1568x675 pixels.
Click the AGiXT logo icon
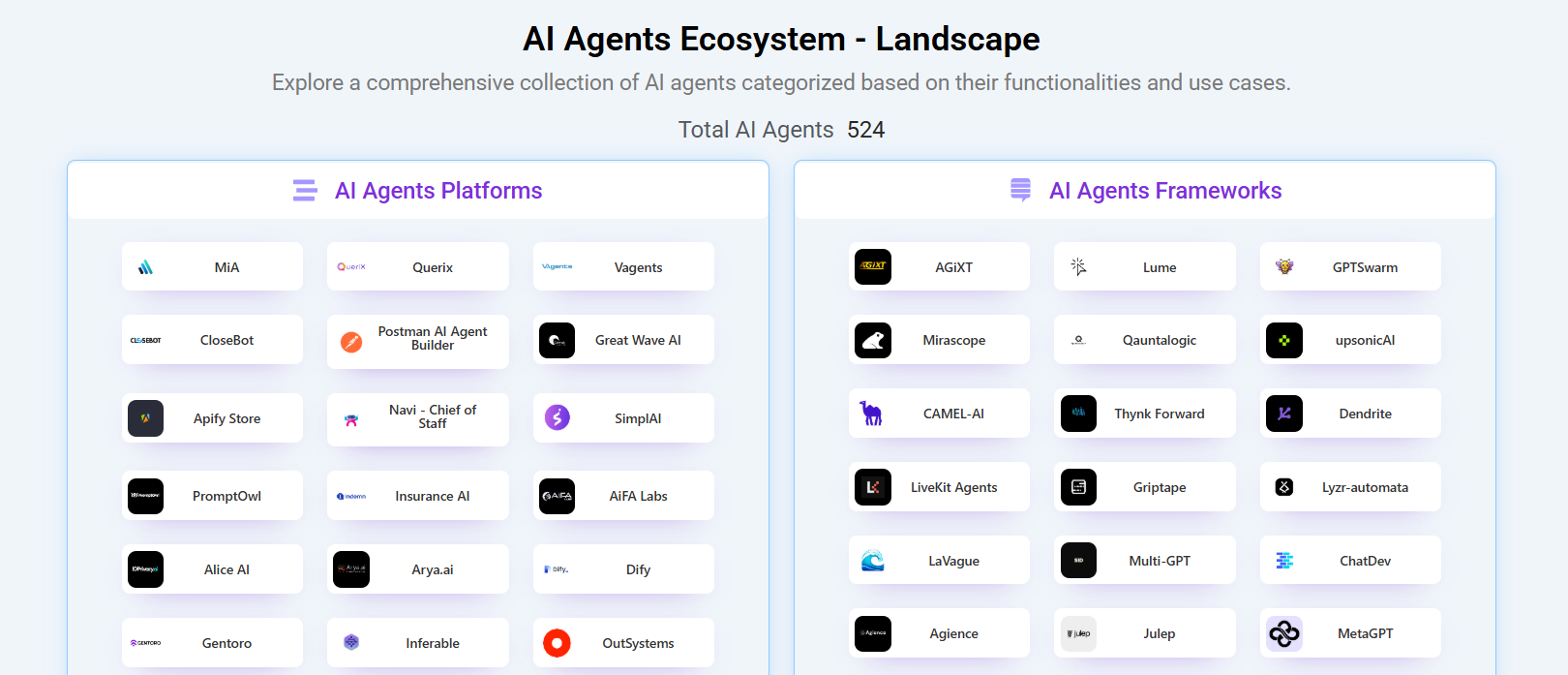click(x=873, y=267)
